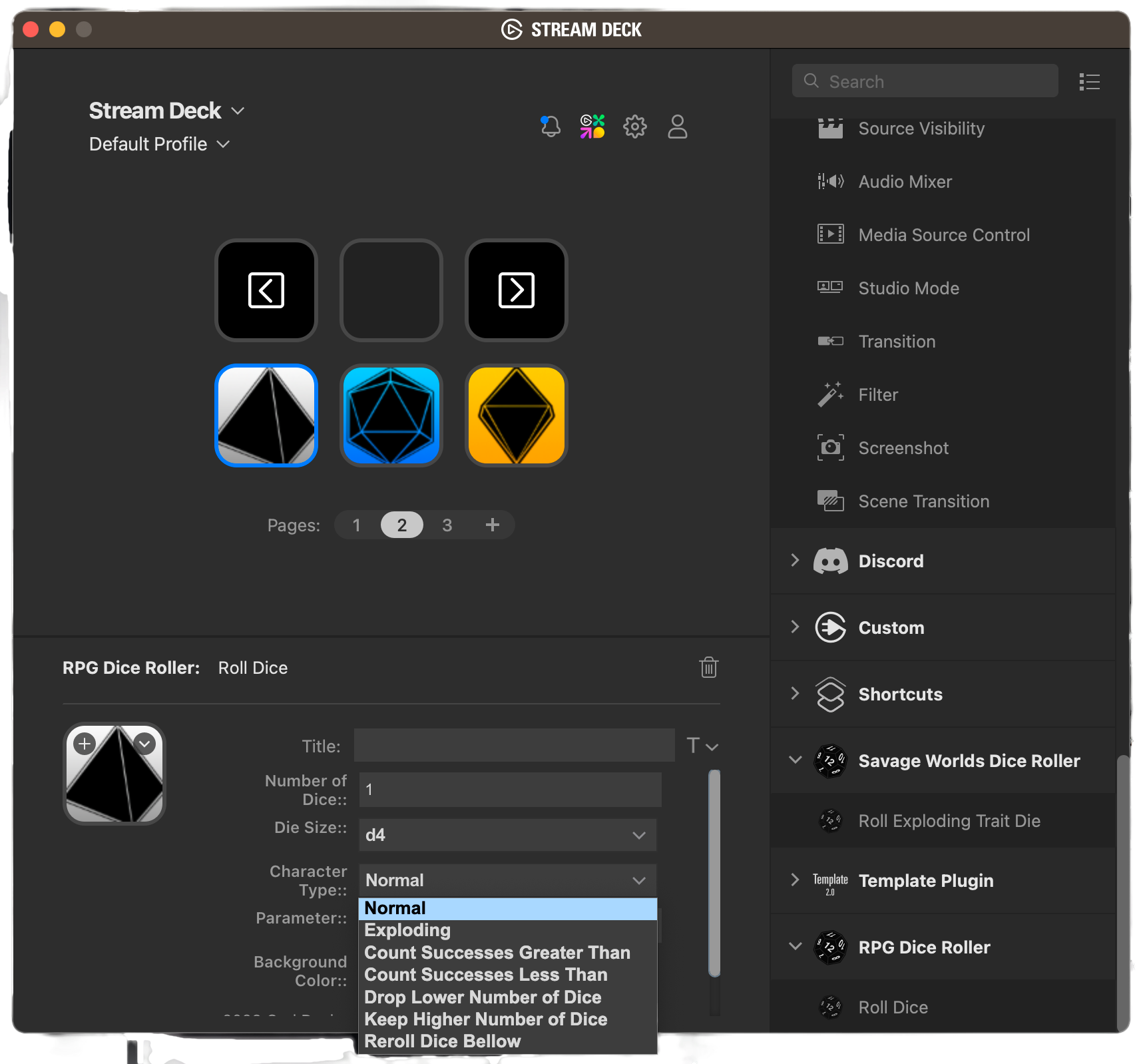Select Exploding in the dropdown list
This screenshot has height=1064, width=1139.
click(x=507, y=931)
